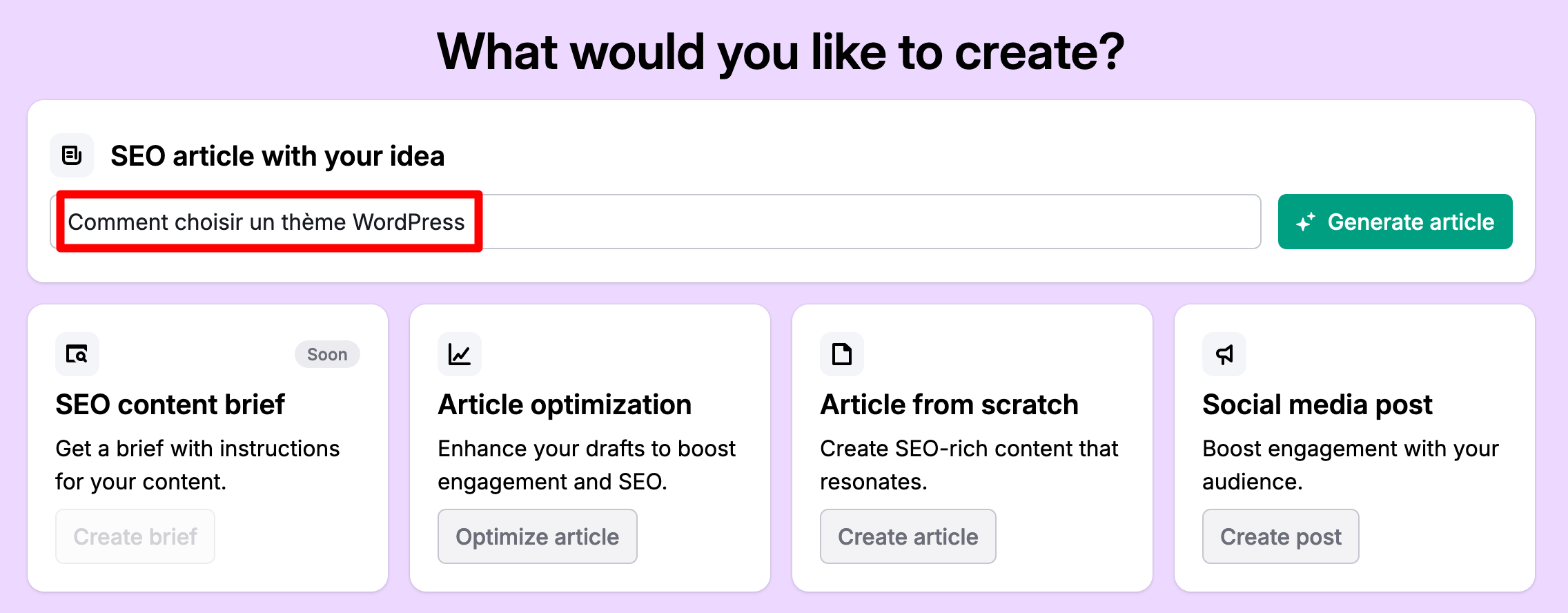This screenshot has width=1568, height=613.
Task: Click the Create post button
Action: point(1281,536)
